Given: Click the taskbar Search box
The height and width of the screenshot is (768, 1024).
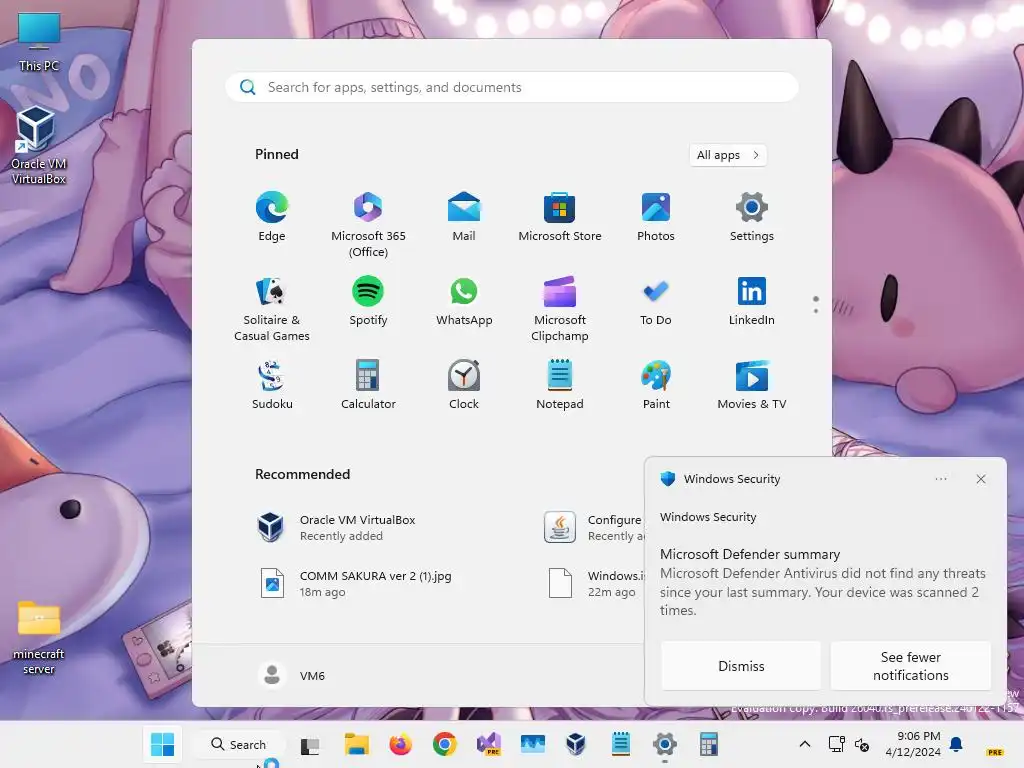Looking at the screenshot, I should tap(239, 744).
